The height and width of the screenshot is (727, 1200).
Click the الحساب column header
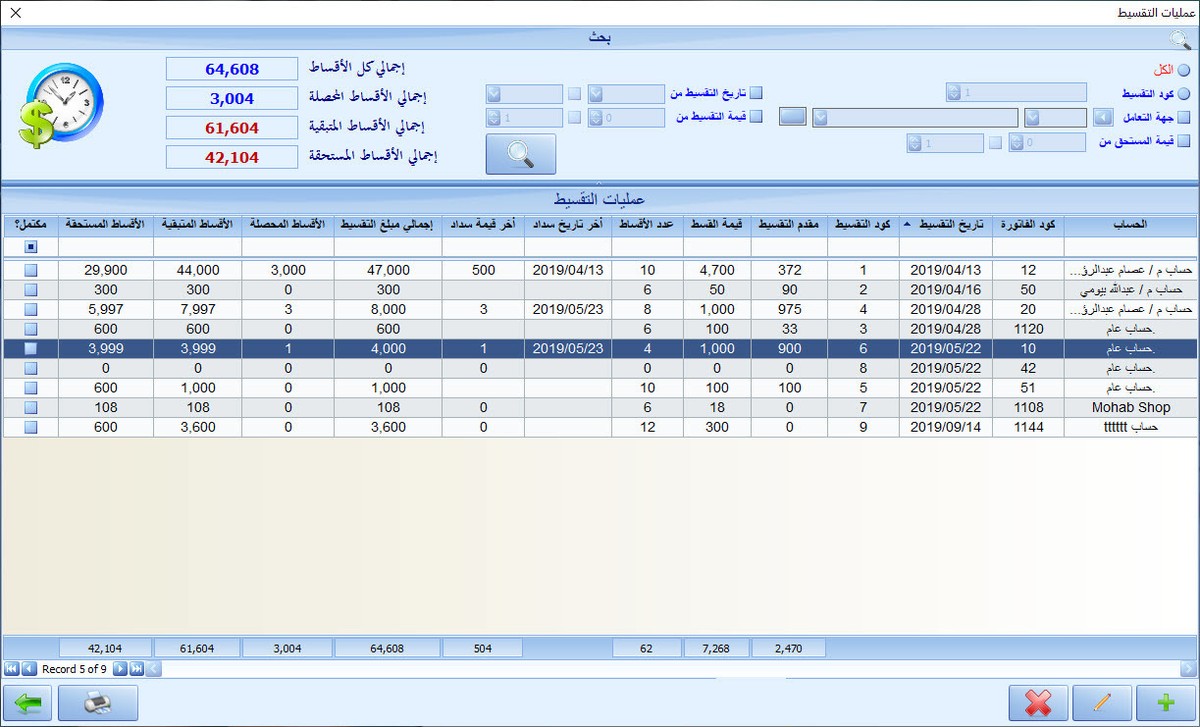(1128, 223)
